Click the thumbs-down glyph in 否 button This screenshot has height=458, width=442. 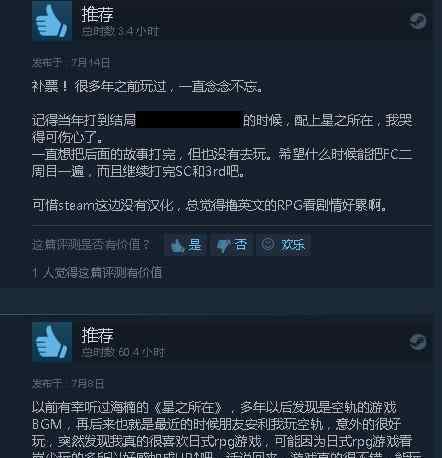[x=223, y=246]
